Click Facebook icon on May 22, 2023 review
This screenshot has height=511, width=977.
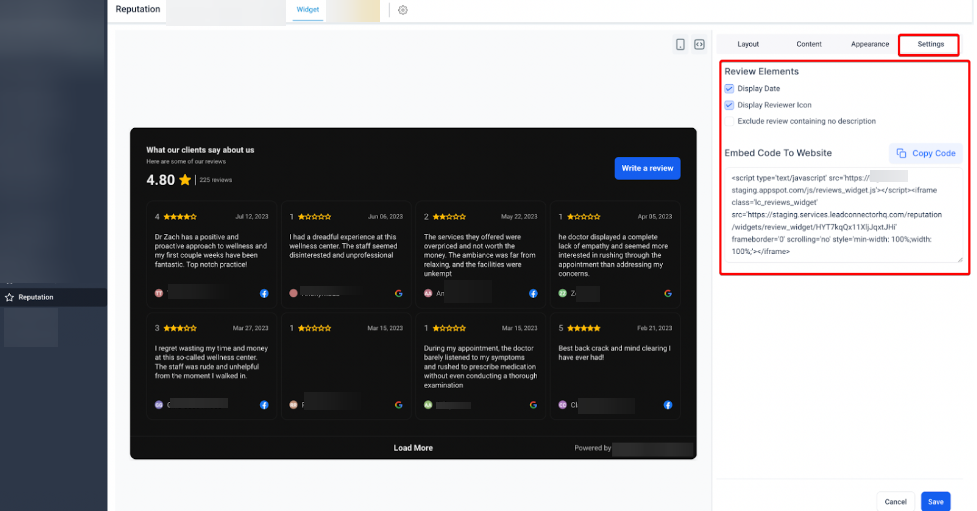click(x=533, y=294)
